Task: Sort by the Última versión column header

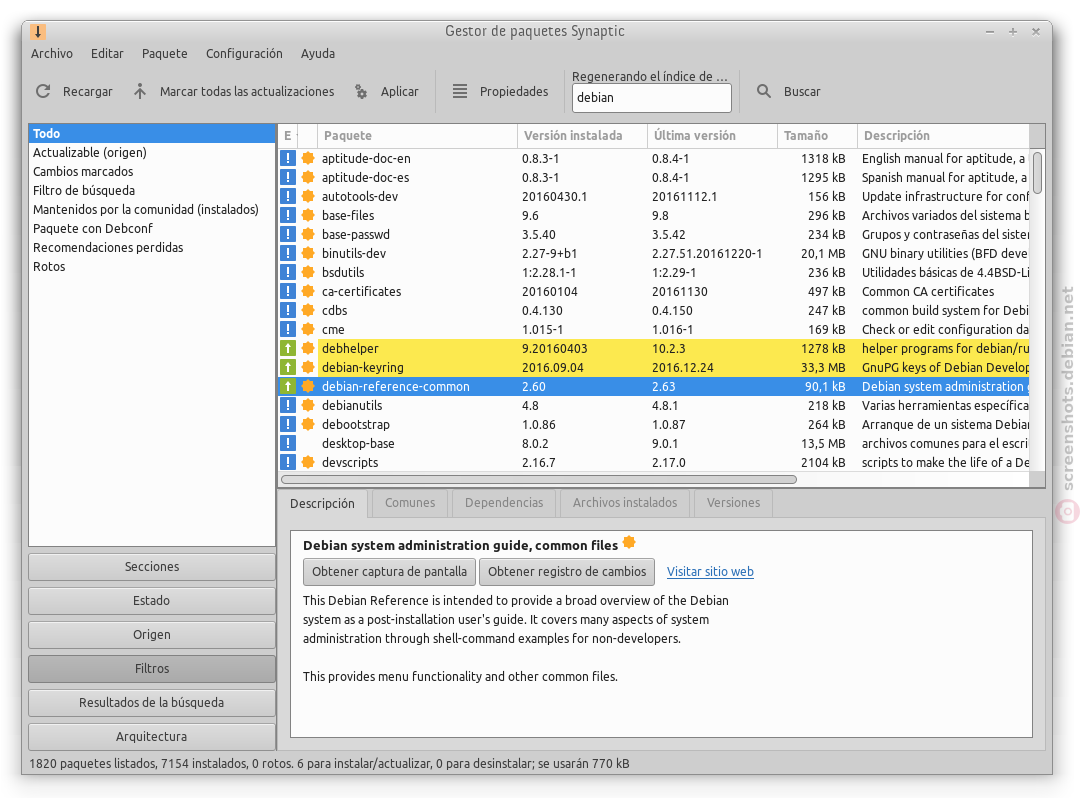Action: 712,136
